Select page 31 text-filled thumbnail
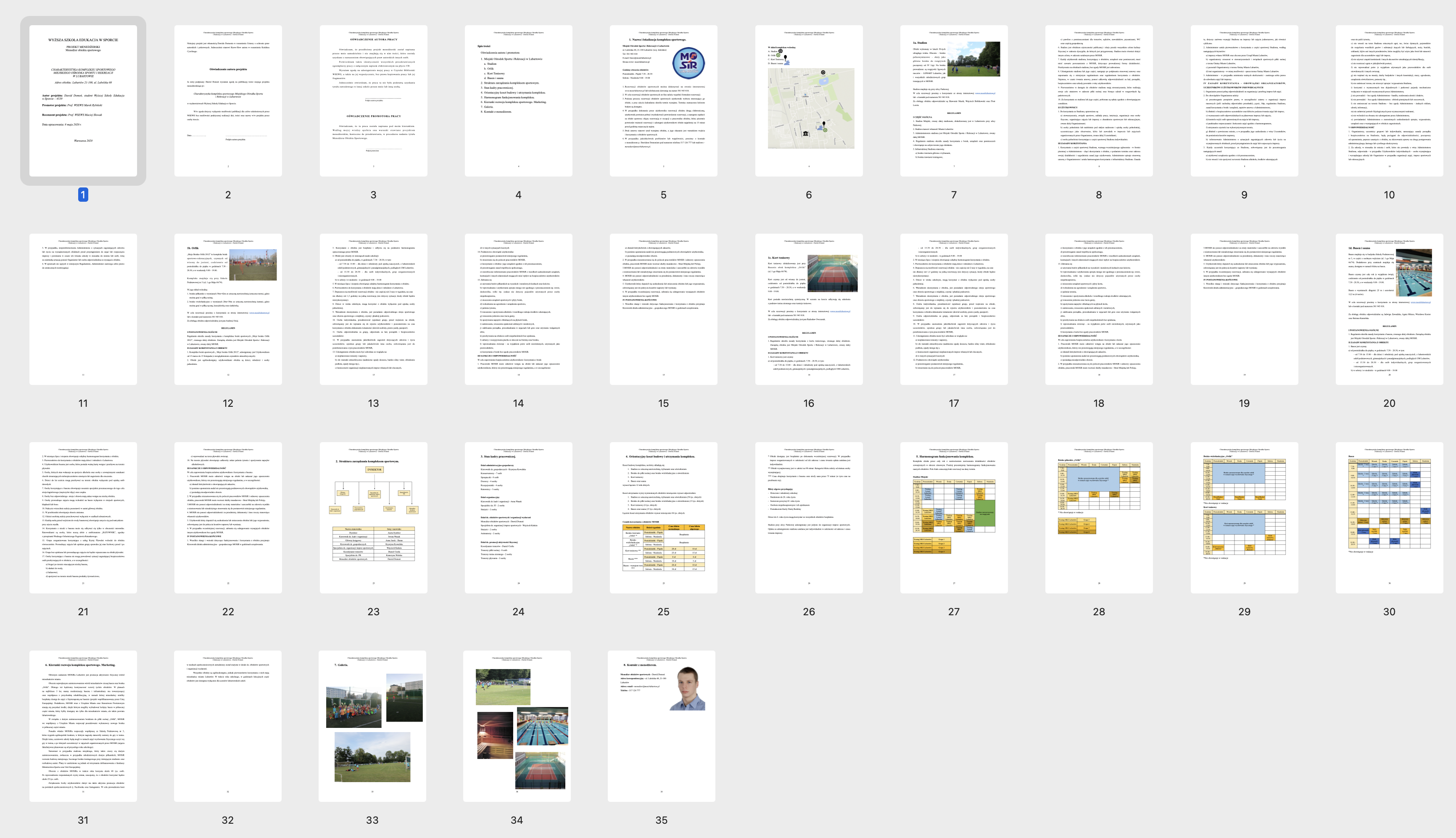Image resolution: width=1456 pixels, height=838 pixels. tap(83, 726)
